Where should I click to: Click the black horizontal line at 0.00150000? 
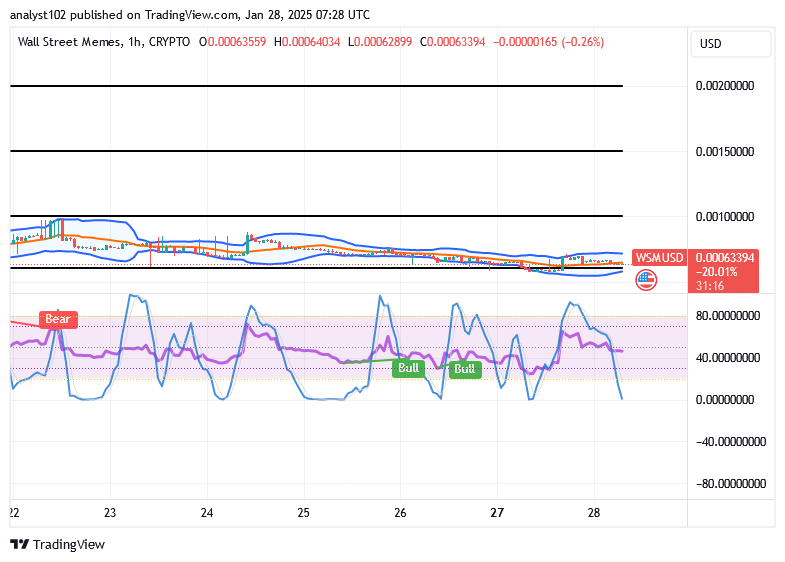click(316, 151)
